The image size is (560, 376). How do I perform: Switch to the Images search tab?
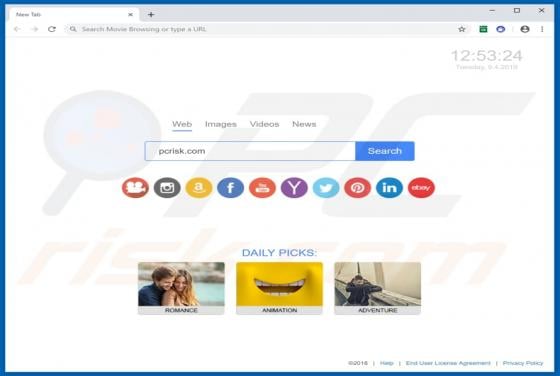221,124
